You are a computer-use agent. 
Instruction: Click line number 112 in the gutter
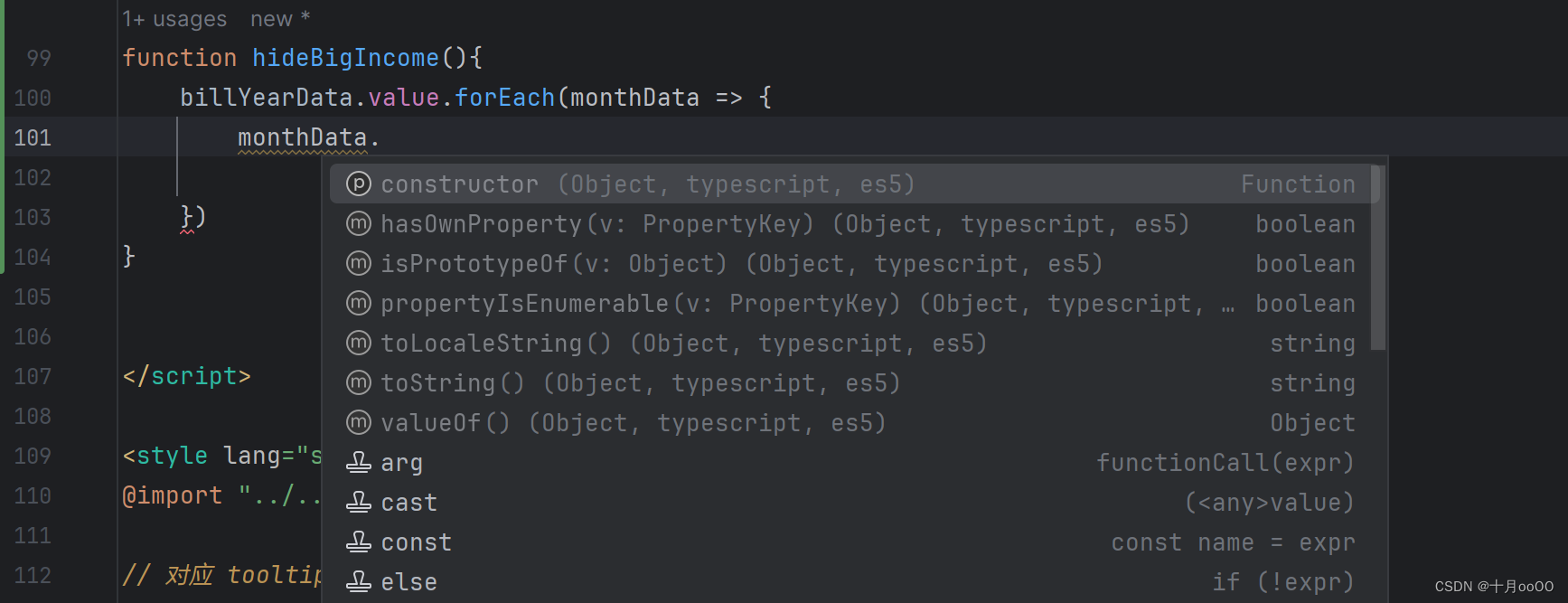click(33, 576)
